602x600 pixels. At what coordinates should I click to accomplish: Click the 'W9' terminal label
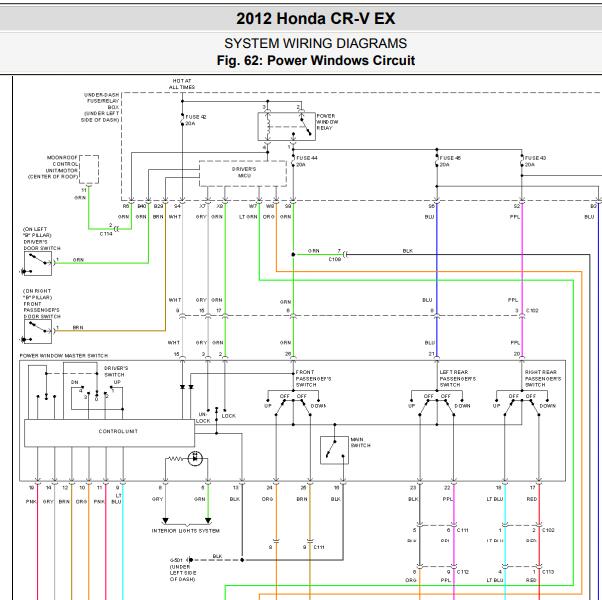coord(270,206)
